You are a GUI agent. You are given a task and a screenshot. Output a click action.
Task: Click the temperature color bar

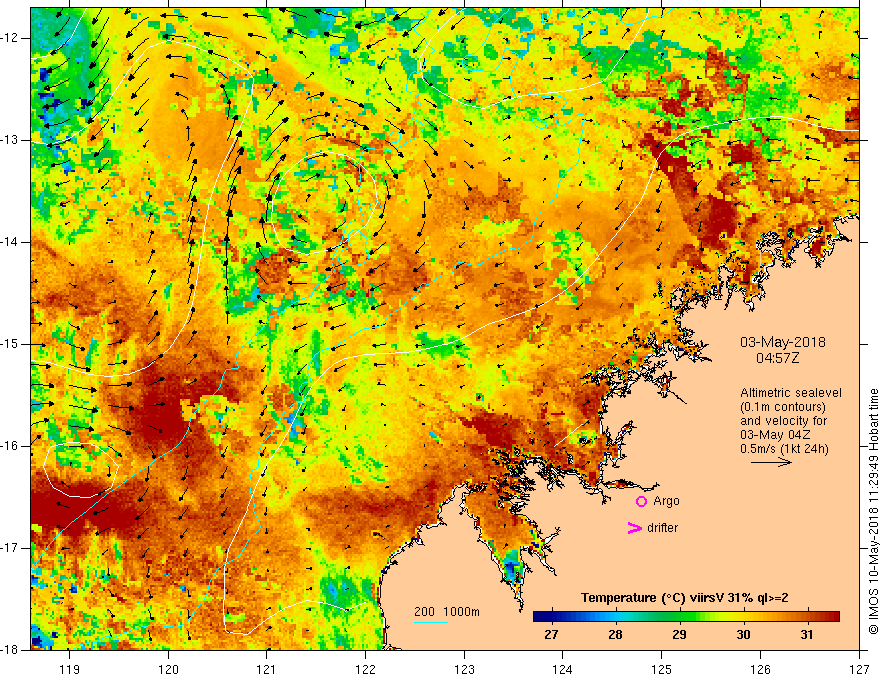(686, 617)
